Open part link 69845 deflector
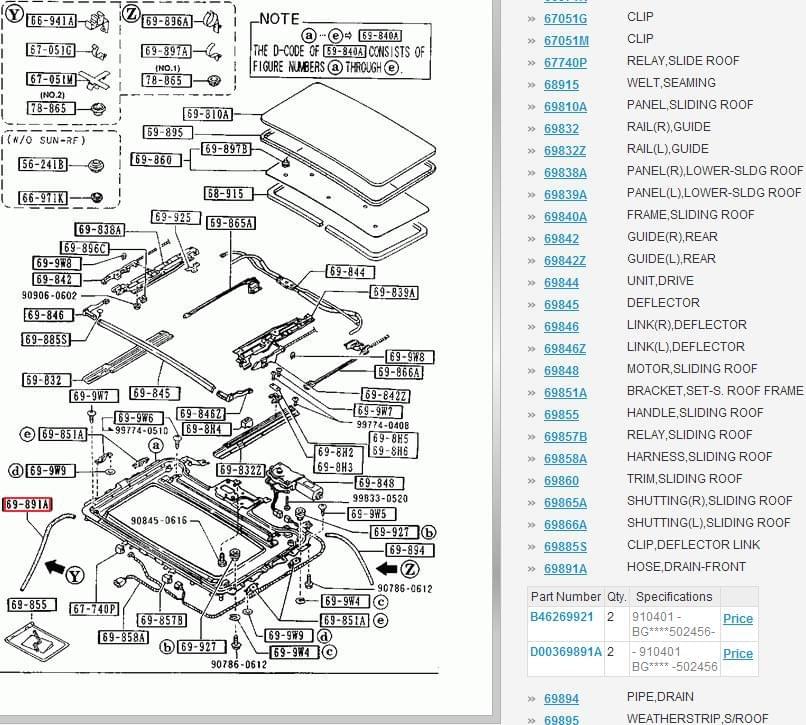 pos(561,305)
